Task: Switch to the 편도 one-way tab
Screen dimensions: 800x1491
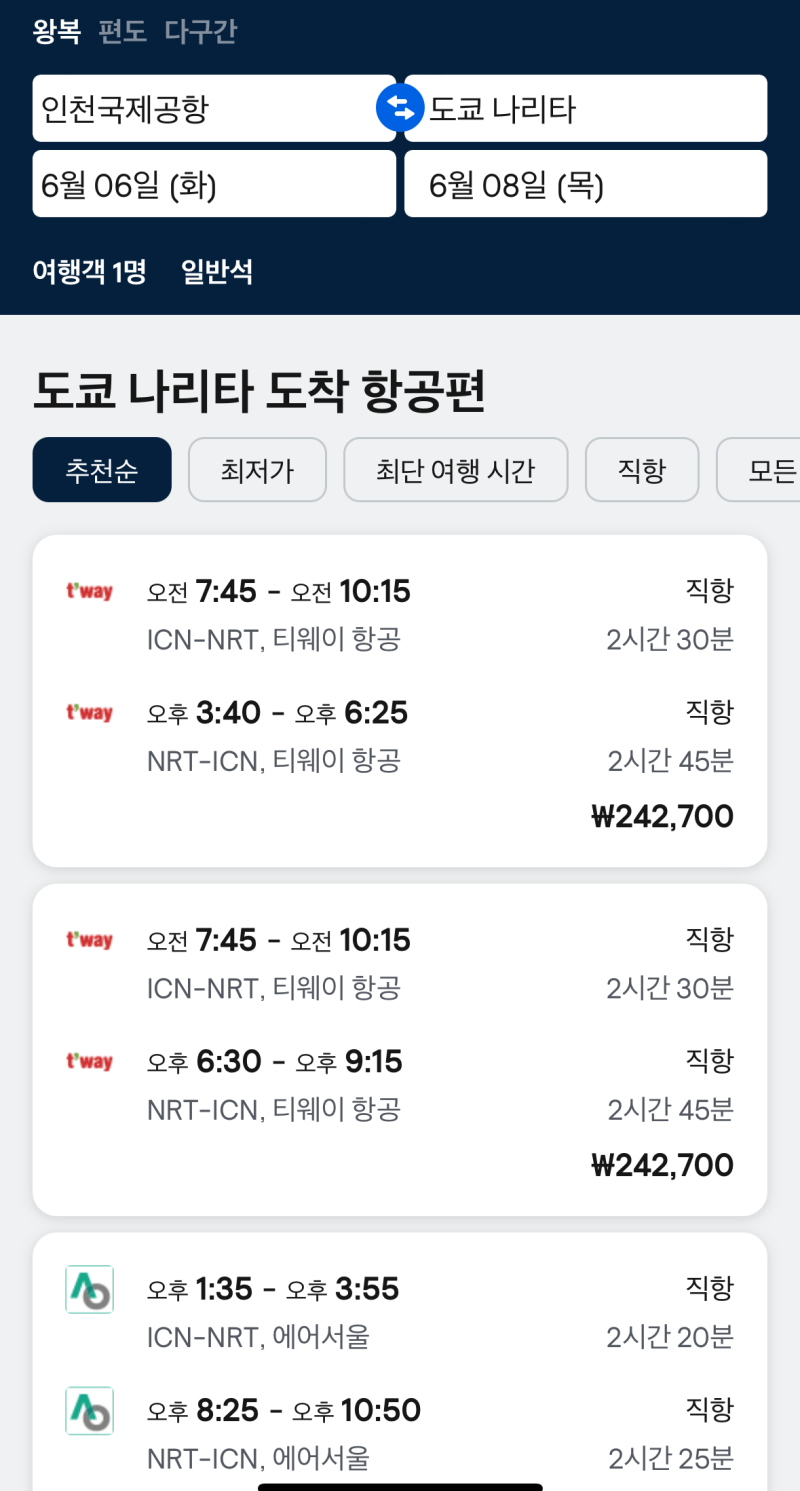Action: pos(122,32)
